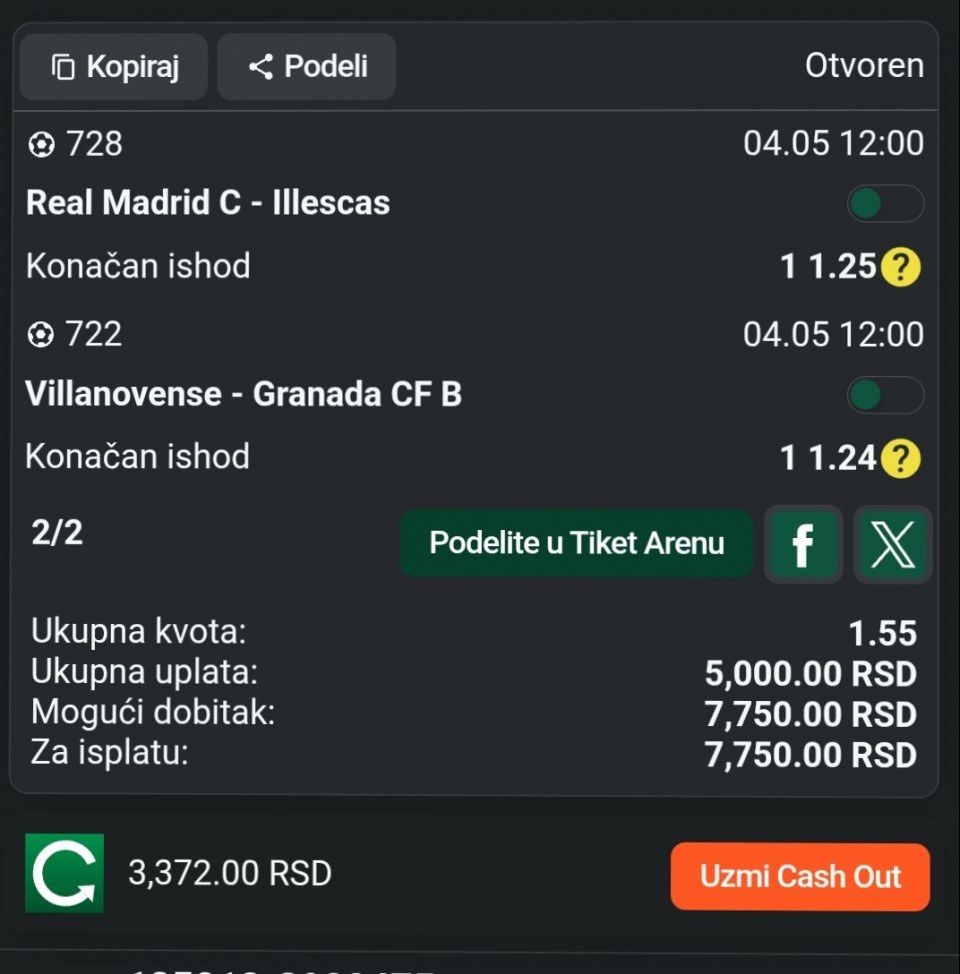Click soccer ball icon beside 722
This screenshot has height=974, width=960.
click(41, 335)
